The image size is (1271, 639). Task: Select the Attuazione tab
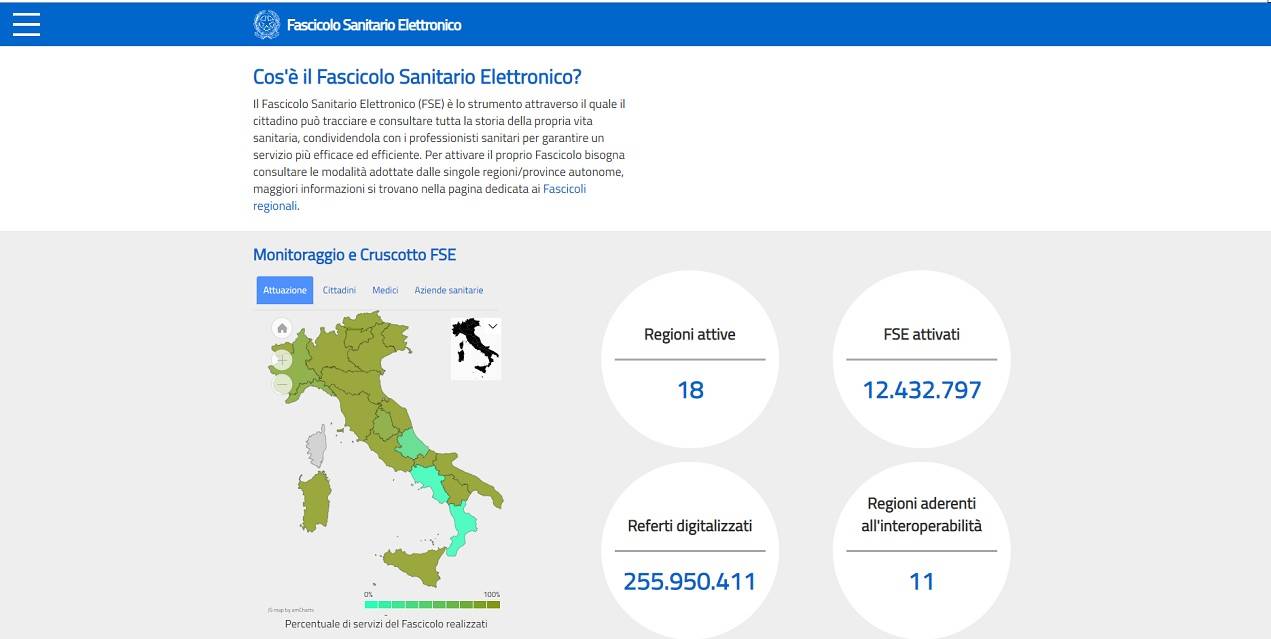click(283, 289)
